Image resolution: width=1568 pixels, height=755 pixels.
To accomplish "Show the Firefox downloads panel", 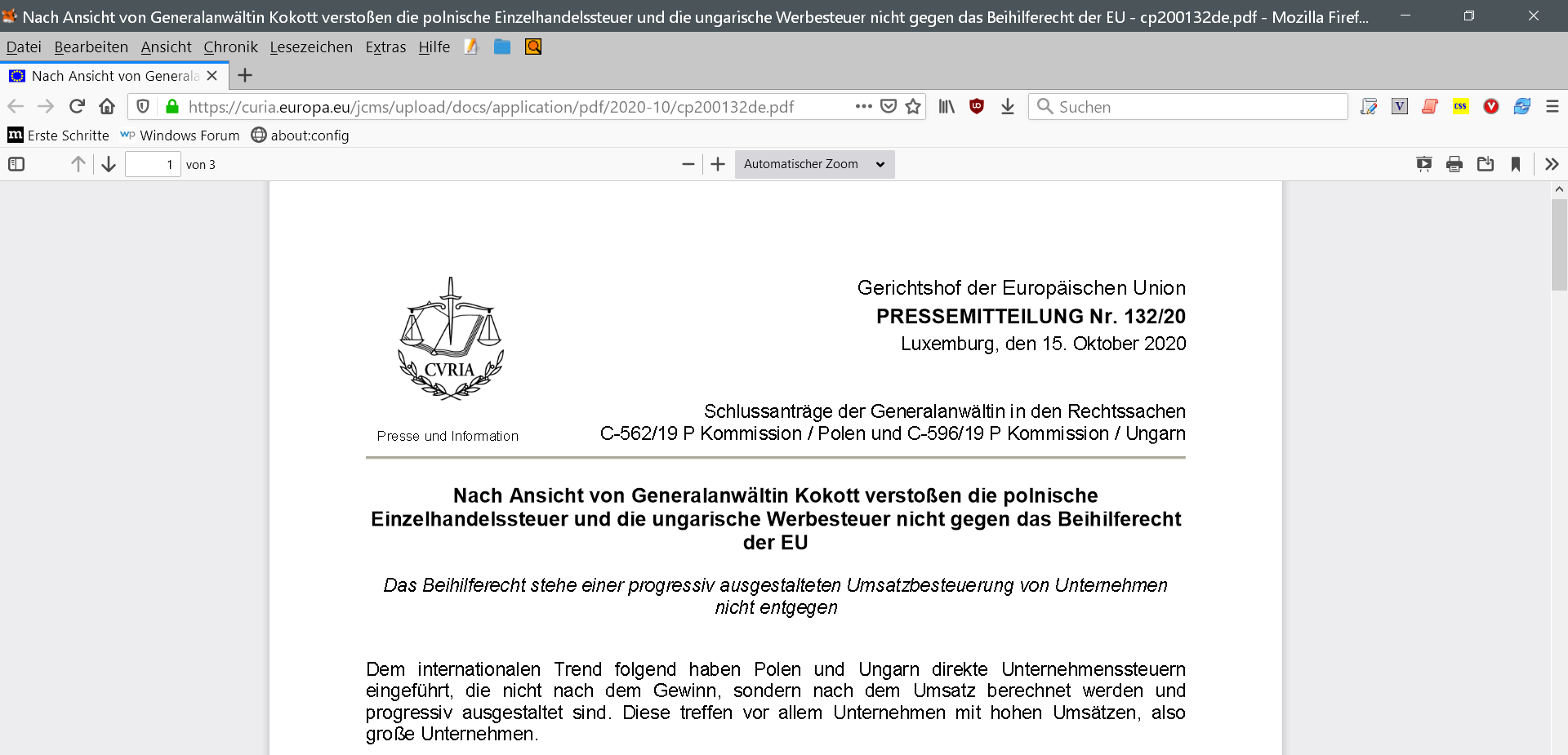I will tap(1008, 106).
